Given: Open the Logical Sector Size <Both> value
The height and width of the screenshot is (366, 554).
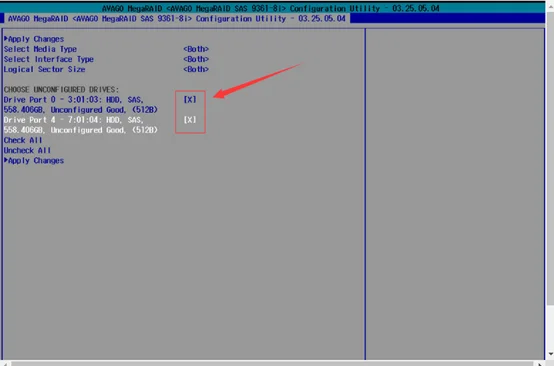Looking at the screenshot, I should tap(196, 69).
